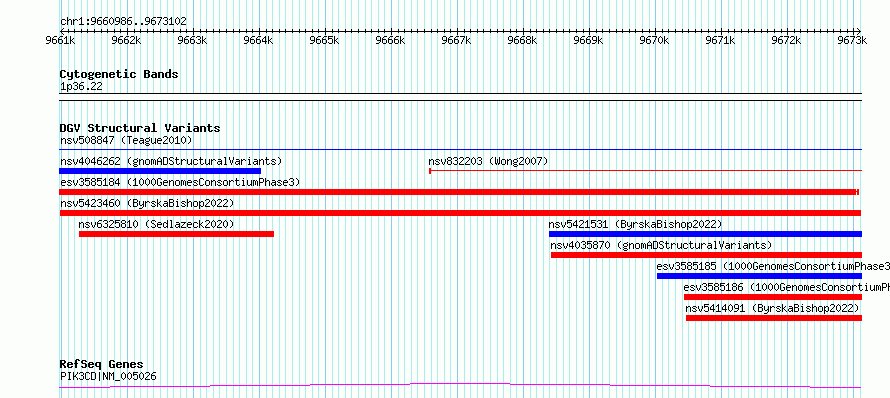Select the esv3585186 variant label
This screenshot has width=890, height=398.
pos(787,287)
